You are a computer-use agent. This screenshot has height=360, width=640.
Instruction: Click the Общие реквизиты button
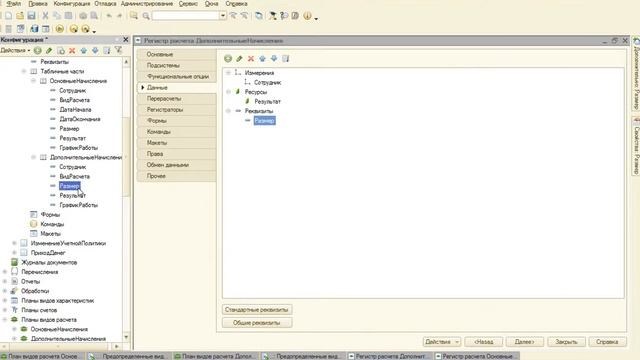(x=257, y=322)
